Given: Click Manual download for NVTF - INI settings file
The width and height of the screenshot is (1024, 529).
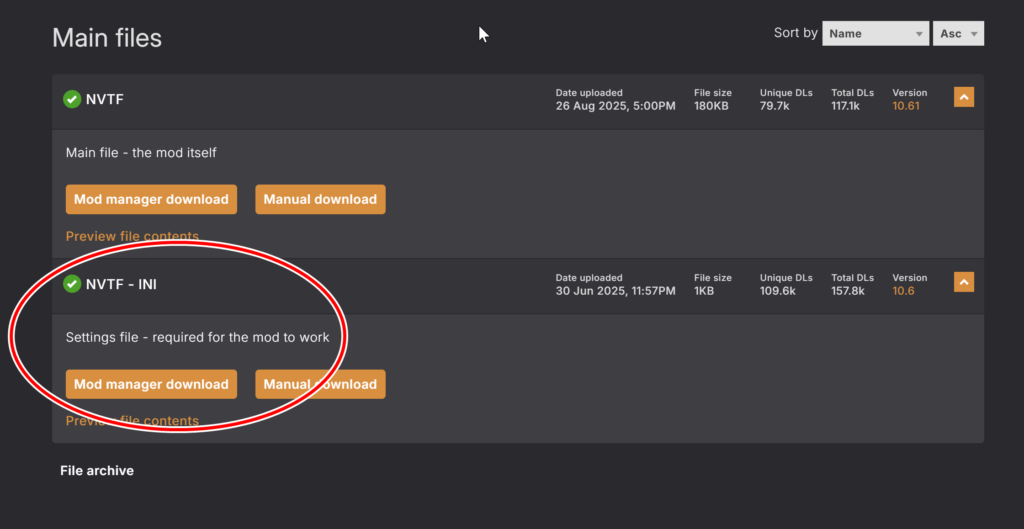Looking at the screenshot, I should point(320,384).
